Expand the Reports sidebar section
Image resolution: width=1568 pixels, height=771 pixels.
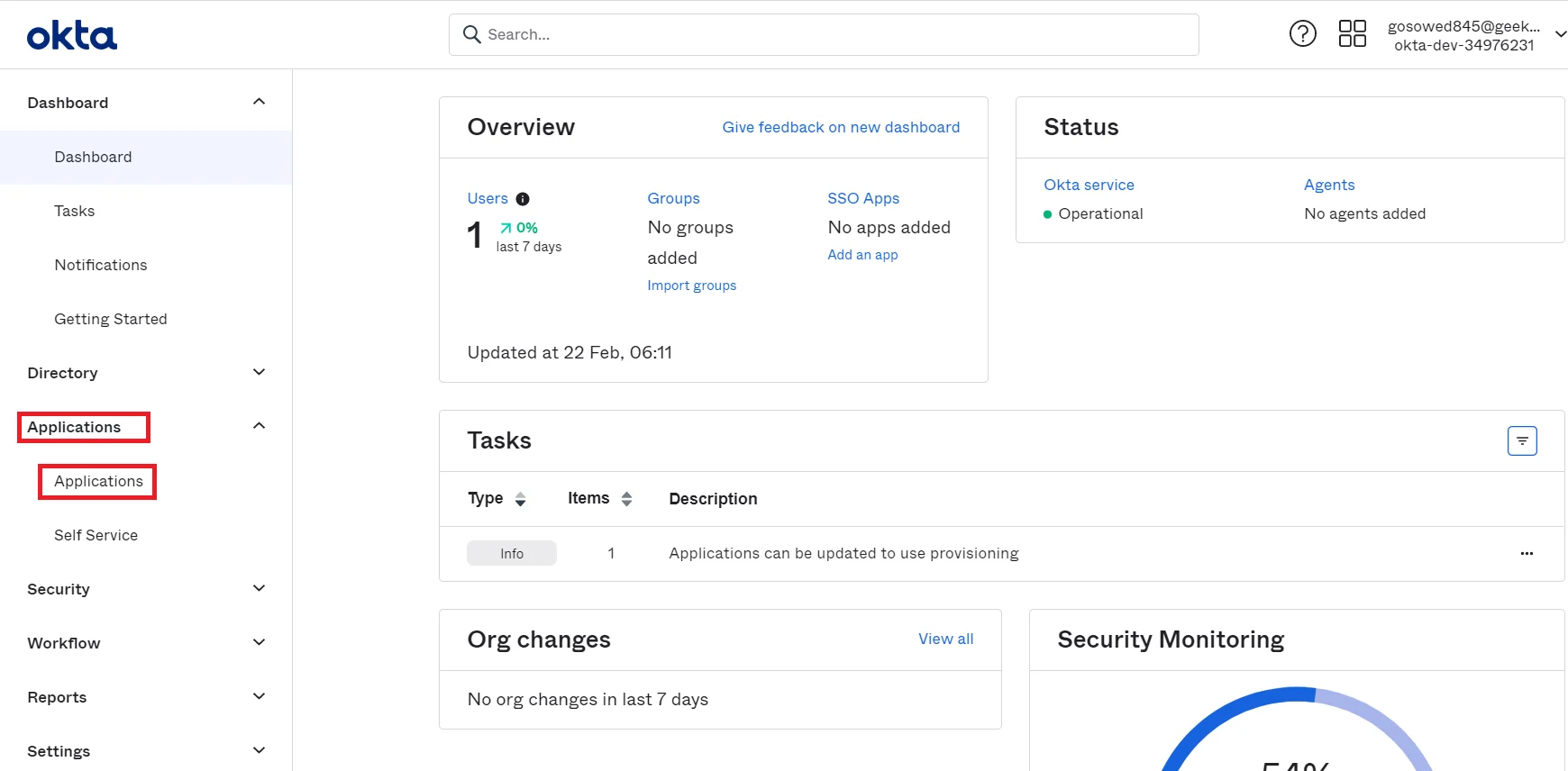(x=259, y=696)
